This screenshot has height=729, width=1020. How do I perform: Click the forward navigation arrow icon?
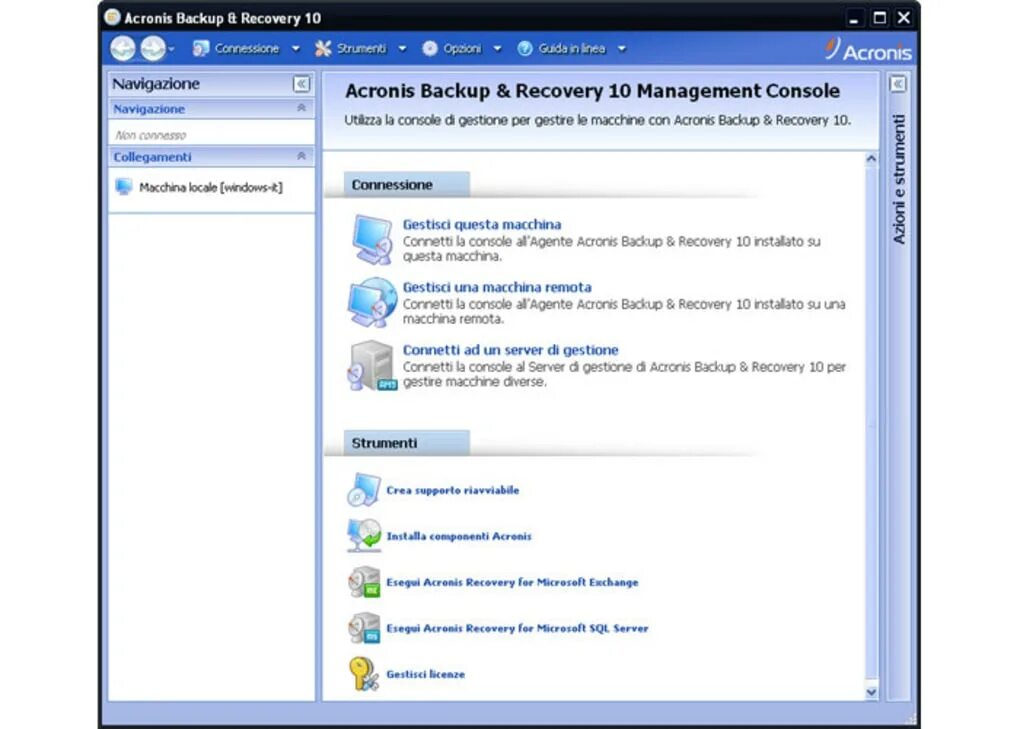(153, 49)
